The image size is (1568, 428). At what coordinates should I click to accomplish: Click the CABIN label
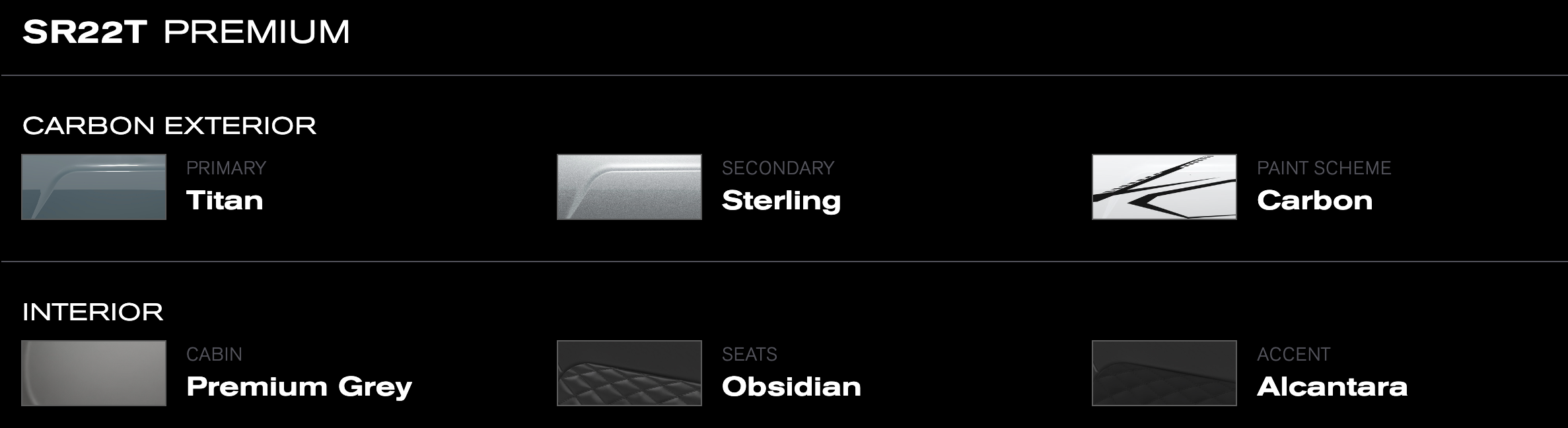pyautogui.click(x=214, y=354)
